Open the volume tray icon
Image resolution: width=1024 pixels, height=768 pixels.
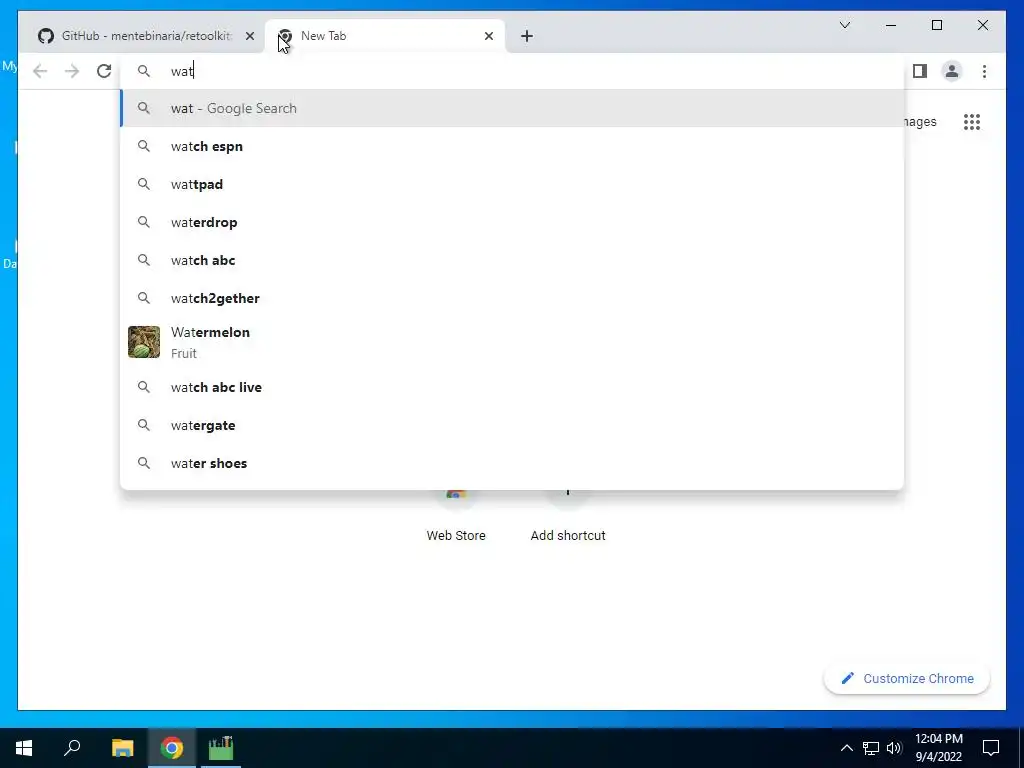[894, 748]
